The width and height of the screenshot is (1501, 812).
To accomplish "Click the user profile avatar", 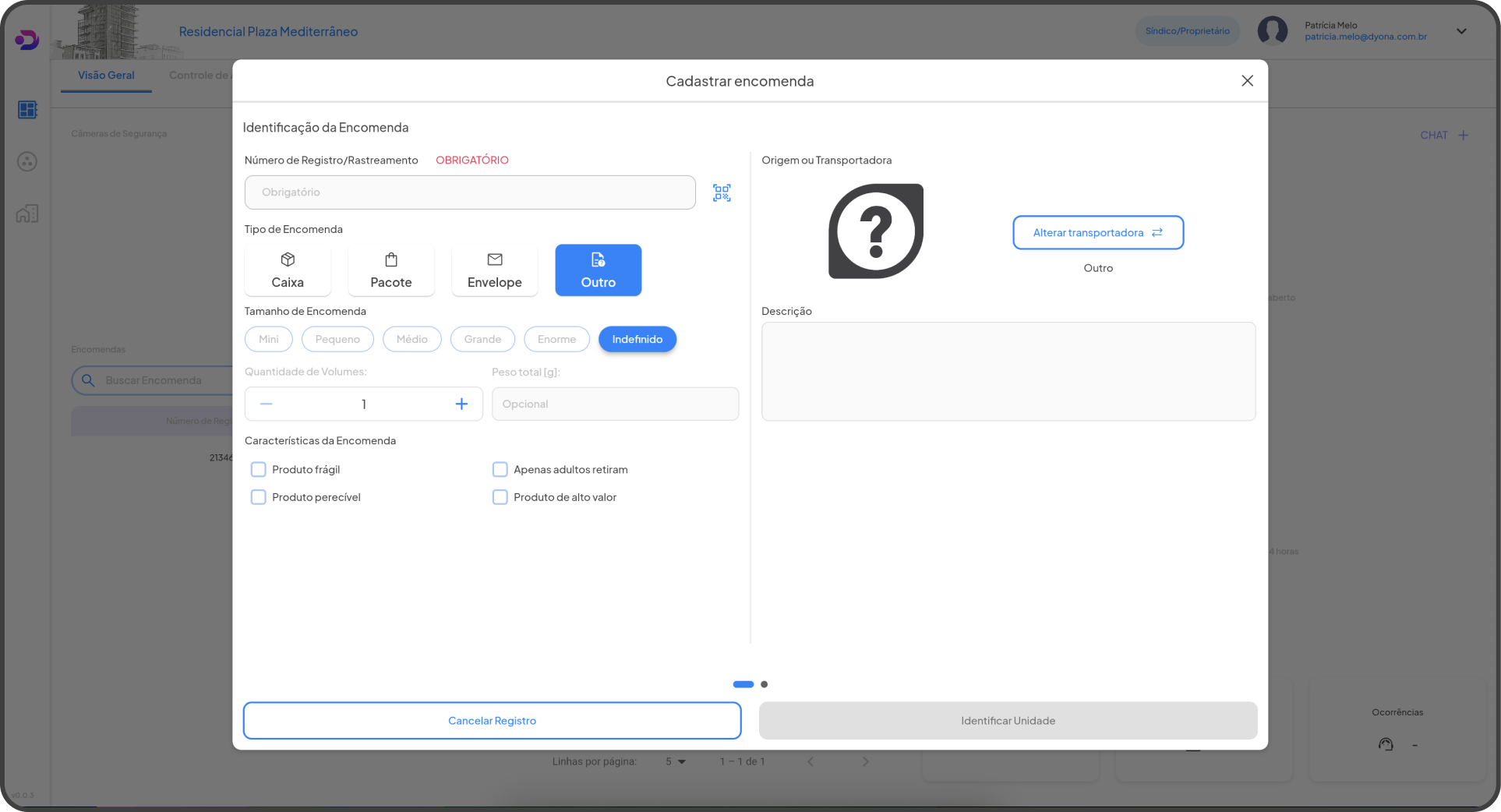I will point(1273,31).
